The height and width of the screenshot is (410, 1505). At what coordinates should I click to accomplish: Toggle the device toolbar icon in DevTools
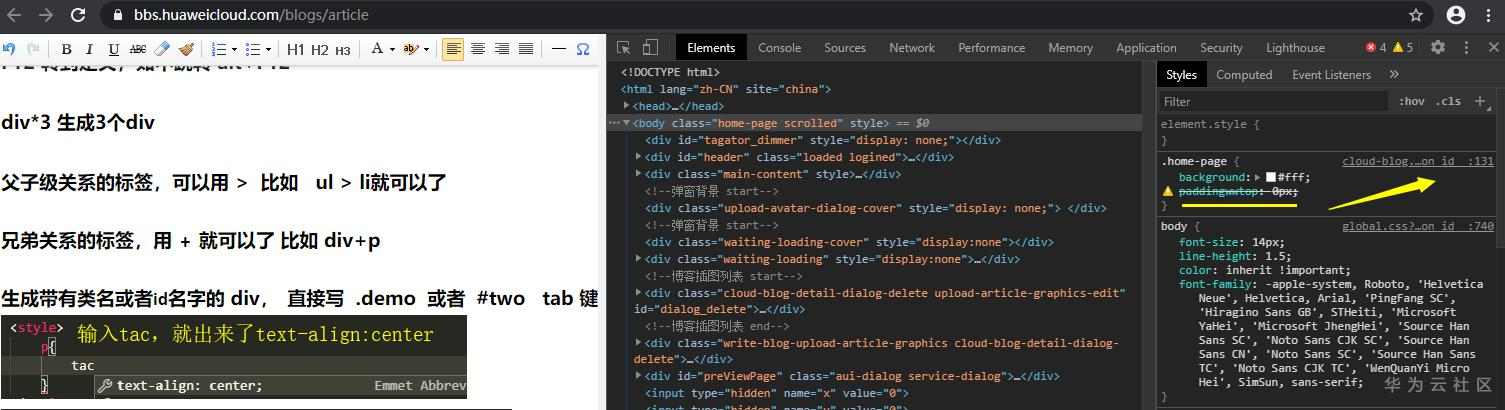point(650,47)
